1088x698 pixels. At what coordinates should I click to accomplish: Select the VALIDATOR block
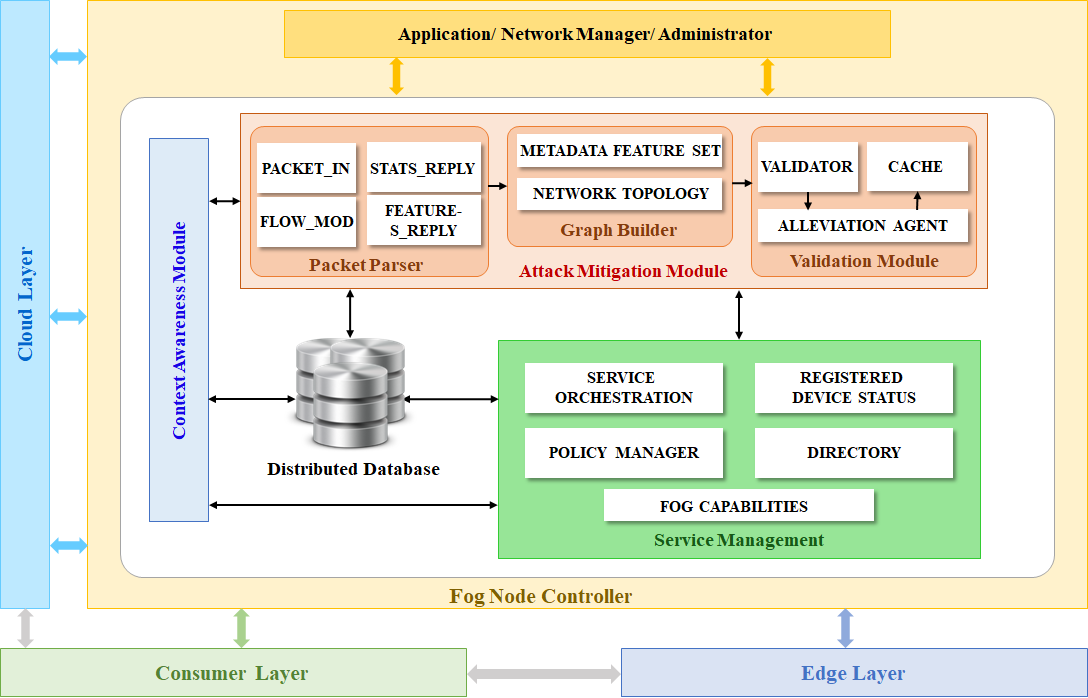806,166
